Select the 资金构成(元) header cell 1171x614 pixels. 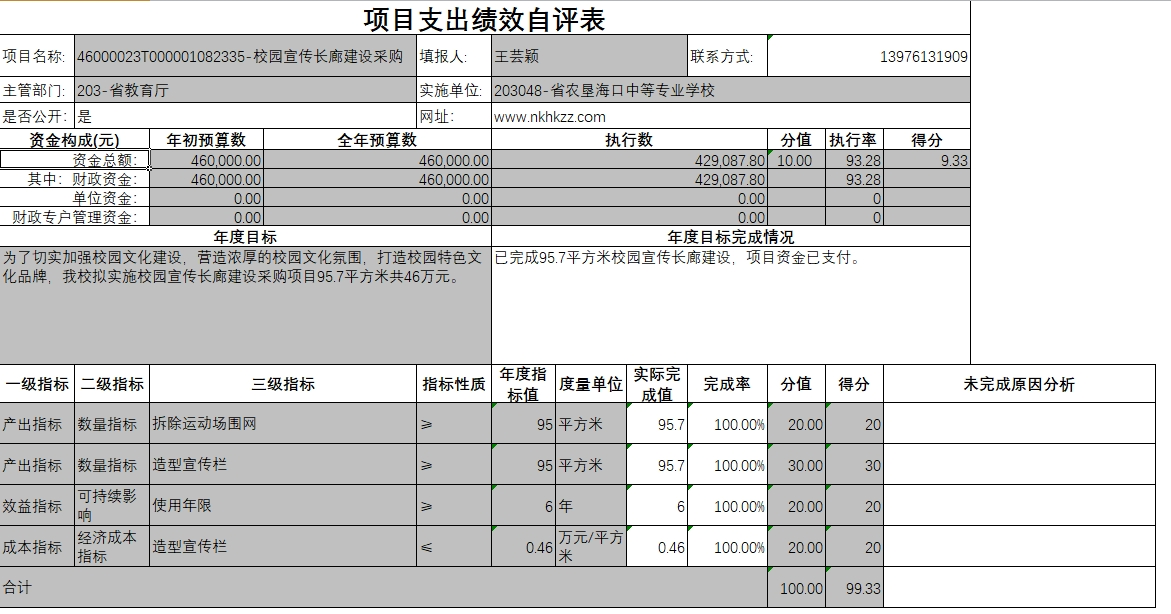click(x=75, y=140)
